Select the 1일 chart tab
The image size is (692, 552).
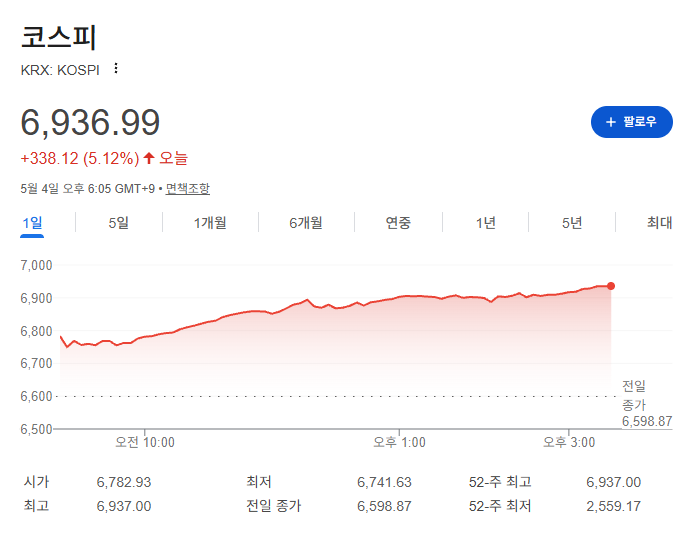tap(32, 223)
